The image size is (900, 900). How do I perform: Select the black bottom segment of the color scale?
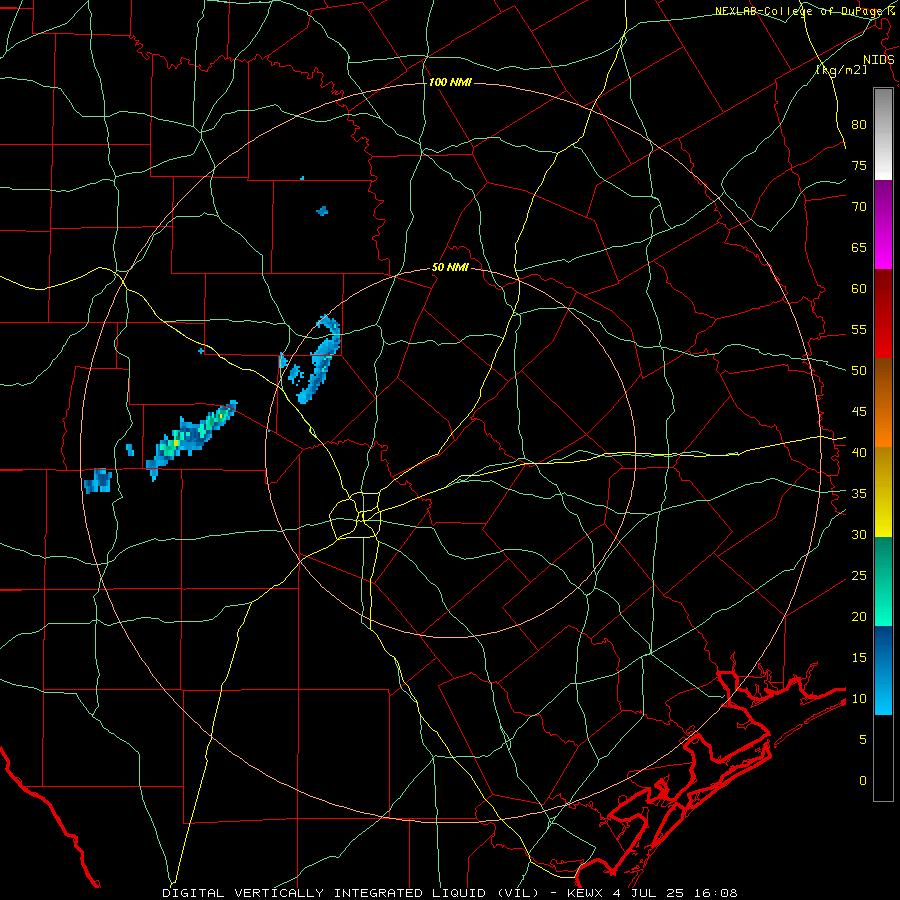click(x=883, y=758)
